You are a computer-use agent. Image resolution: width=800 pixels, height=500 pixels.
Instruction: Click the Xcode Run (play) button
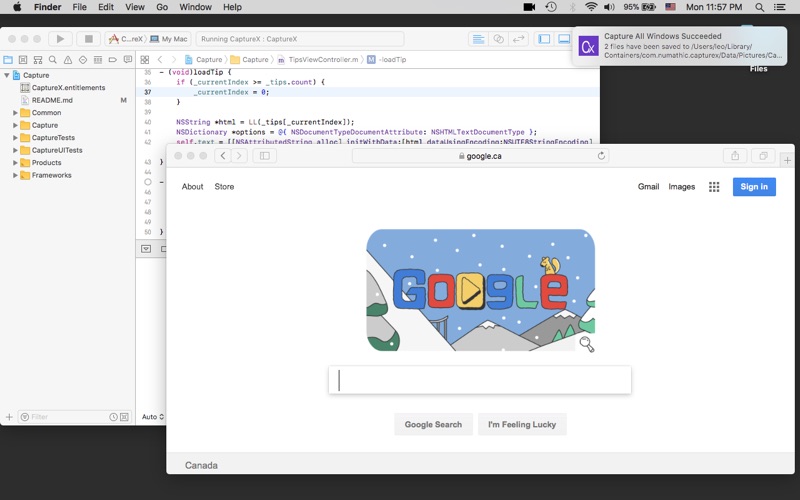click(x=60, y=39)
